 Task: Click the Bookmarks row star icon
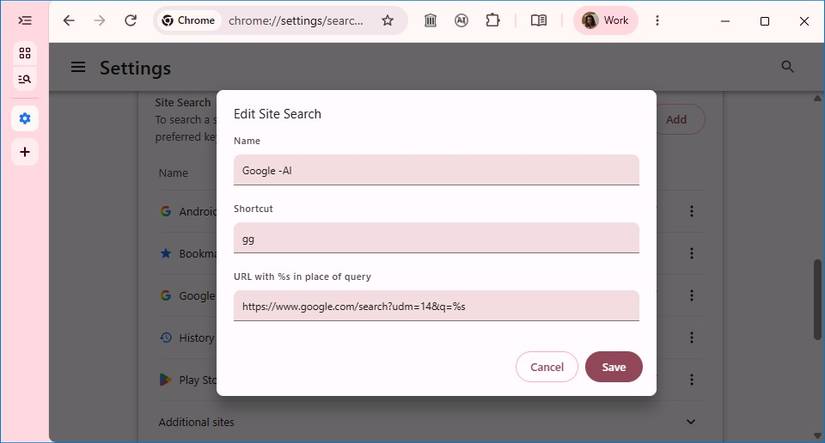pyautogui.click(x=166, y=253)
